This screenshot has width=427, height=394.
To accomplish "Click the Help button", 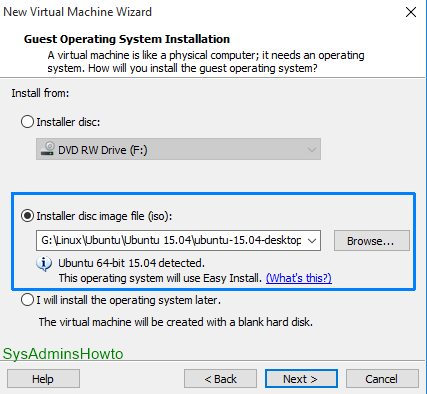I will click(x=43, y=379).
